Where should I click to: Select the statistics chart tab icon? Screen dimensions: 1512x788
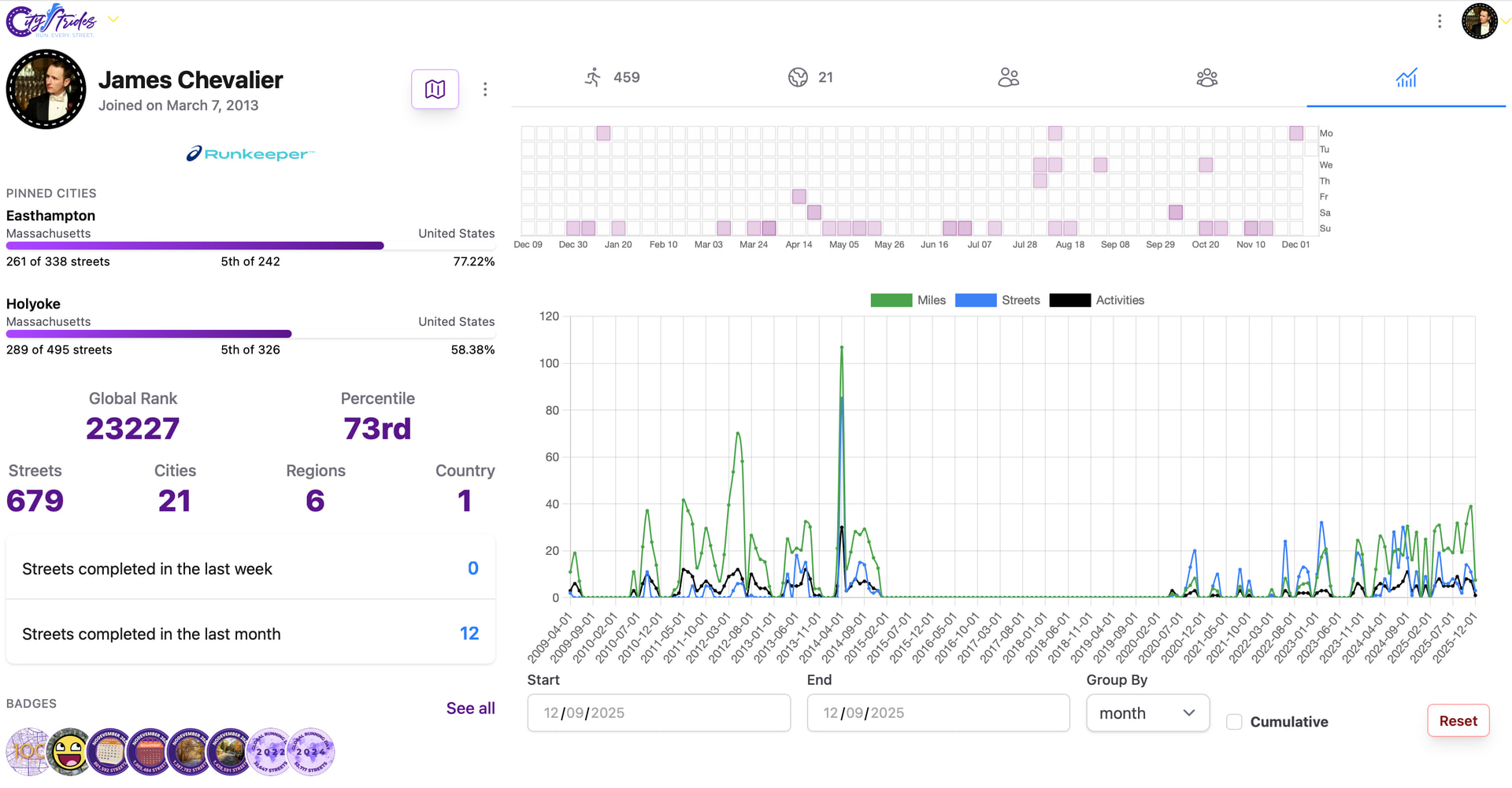point(1406,77)
